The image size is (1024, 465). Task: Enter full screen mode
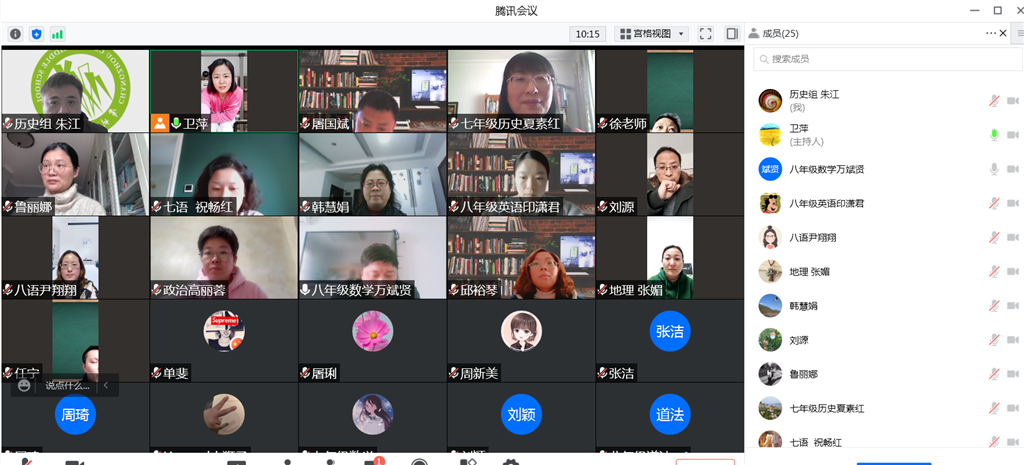point(706,34)
